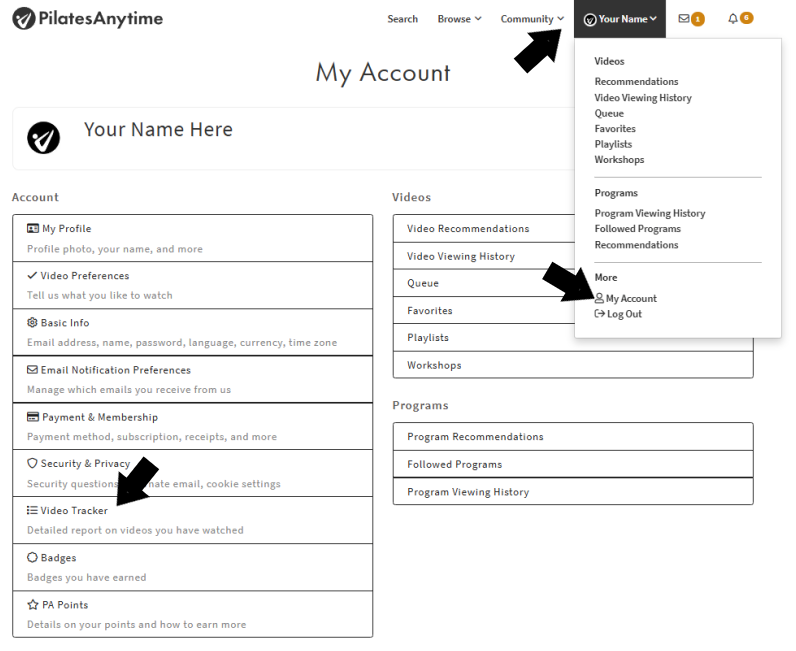Viewport: 796px width, 651px height.
Task: Open Program Viewing History row in Programs list
Action: 573,492
